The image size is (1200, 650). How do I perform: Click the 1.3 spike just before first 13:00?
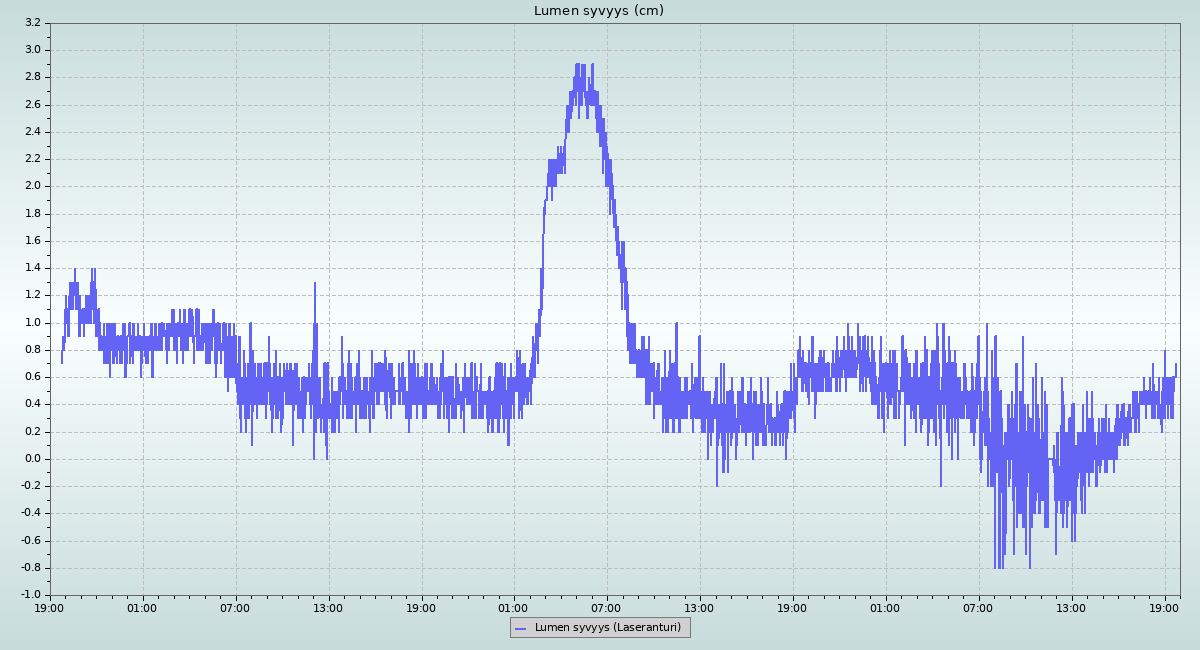tap(315, 283)
